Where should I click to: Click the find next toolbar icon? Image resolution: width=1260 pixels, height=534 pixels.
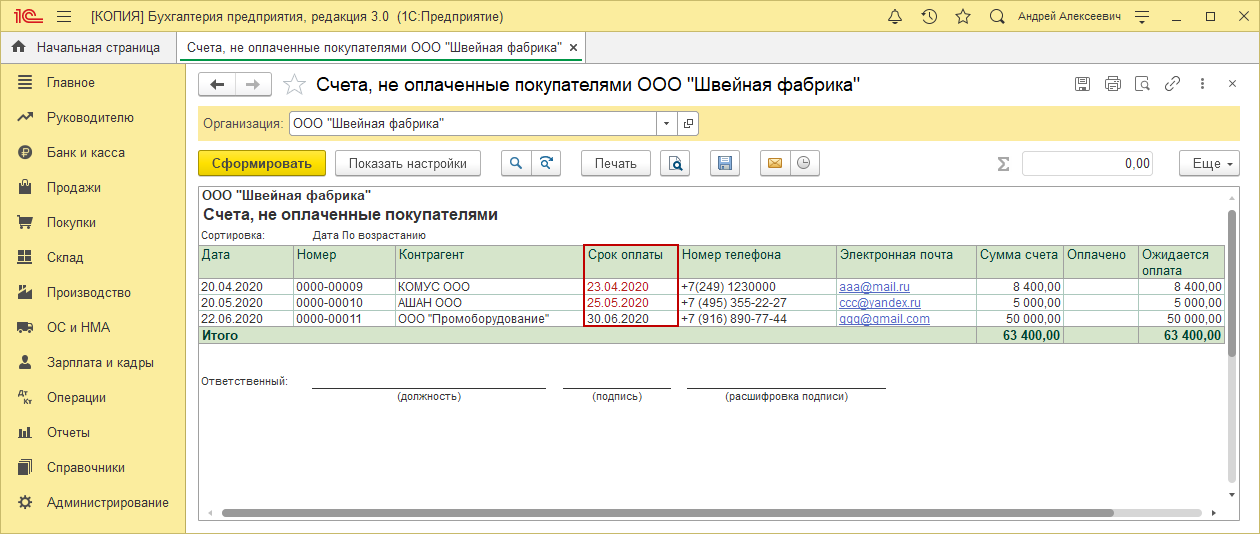[546, 163]
